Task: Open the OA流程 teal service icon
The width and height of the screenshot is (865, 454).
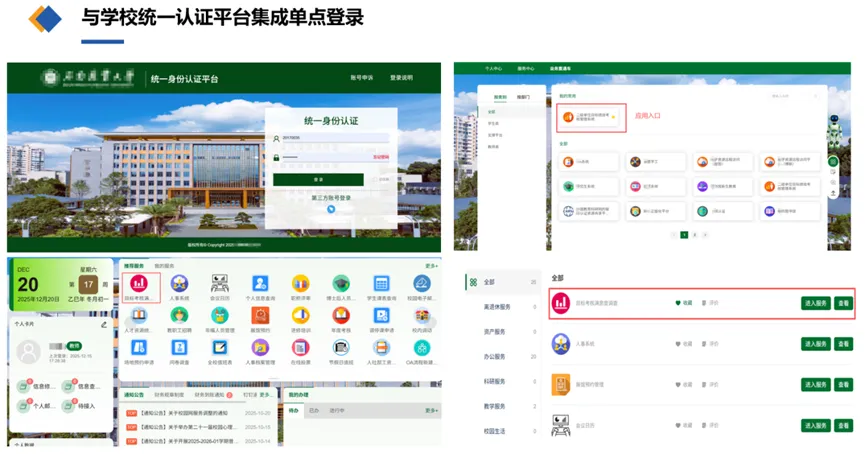Action: pyautogui.click(x=422, y=348)
